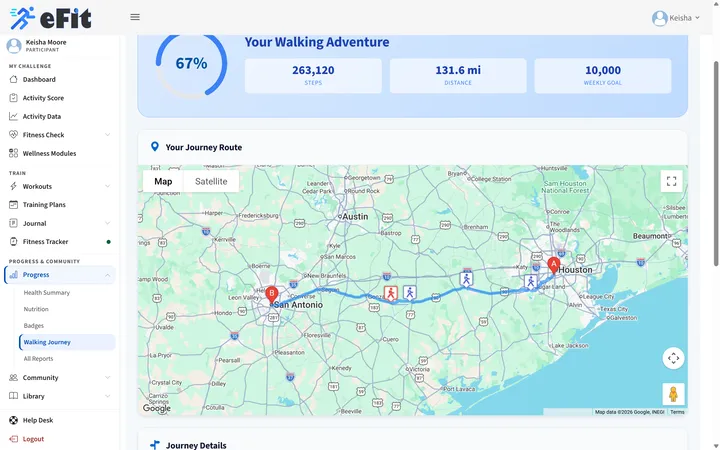720x450 pixels.
Task: Click the Training Plans calendar icon
Action: (13, 204)
